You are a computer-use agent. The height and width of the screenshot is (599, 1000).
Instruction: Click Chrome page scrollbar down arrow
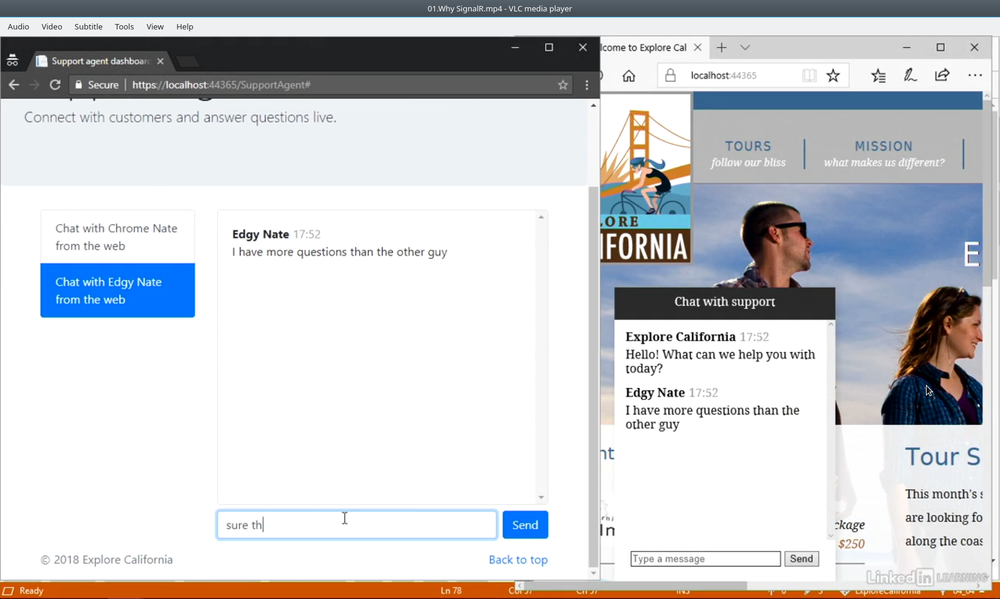pos(593,573)
